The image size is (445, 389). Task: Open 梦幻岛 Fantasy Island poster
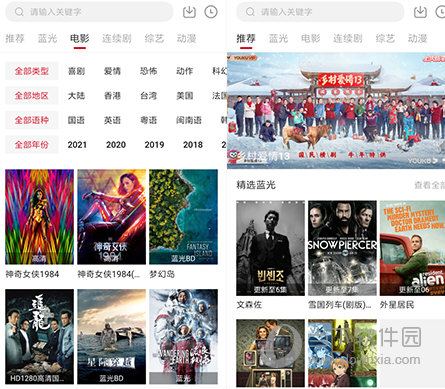click(x=184, y=217)
